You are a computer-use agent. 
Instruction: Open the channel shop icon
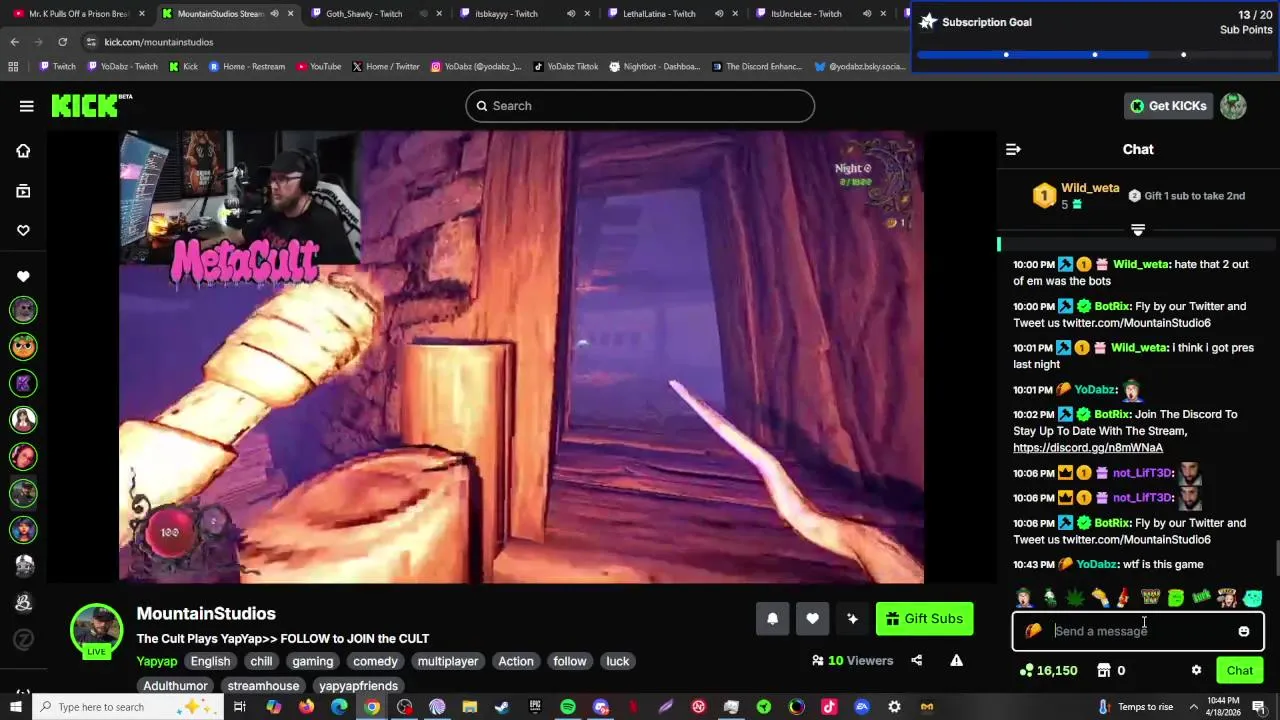click(x=1104, y=670)
